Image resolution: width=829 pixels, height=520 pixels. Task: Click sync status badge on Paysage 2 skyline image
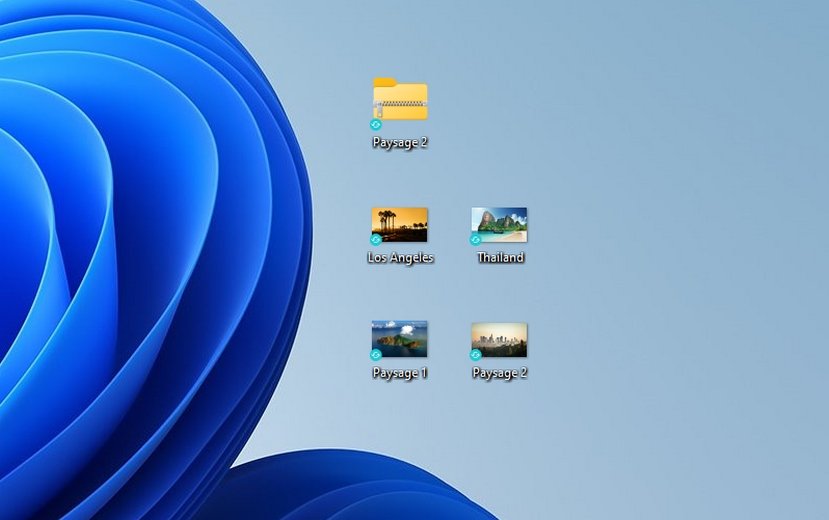click(475, 355)
